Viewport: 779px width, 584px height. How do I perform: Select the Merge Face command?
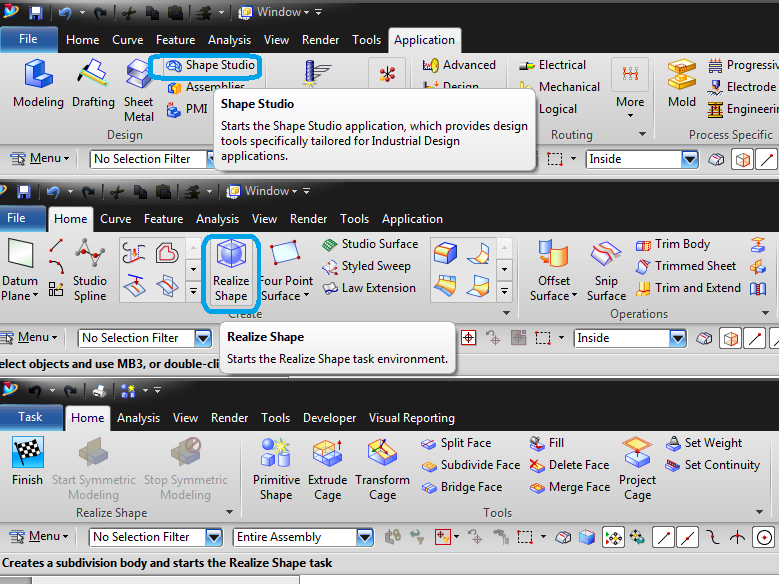pos(570,487)
